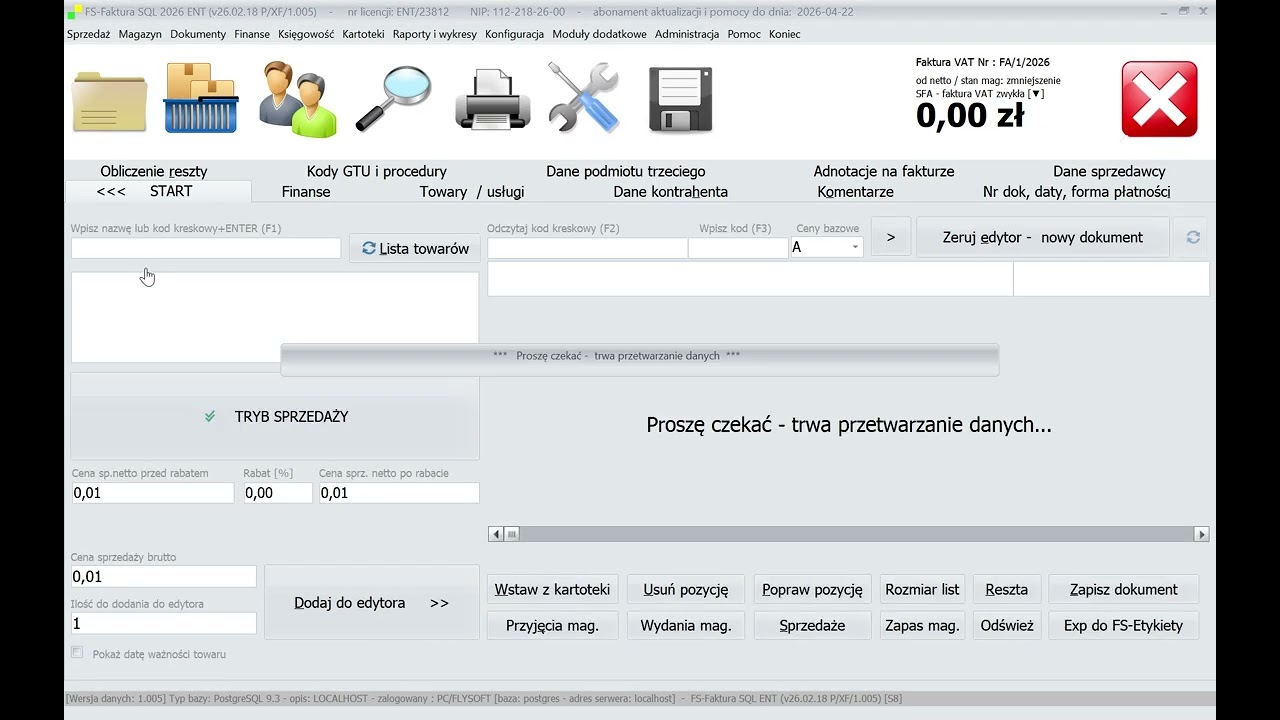Open the Księgowość menu

[x=306, y=34]
